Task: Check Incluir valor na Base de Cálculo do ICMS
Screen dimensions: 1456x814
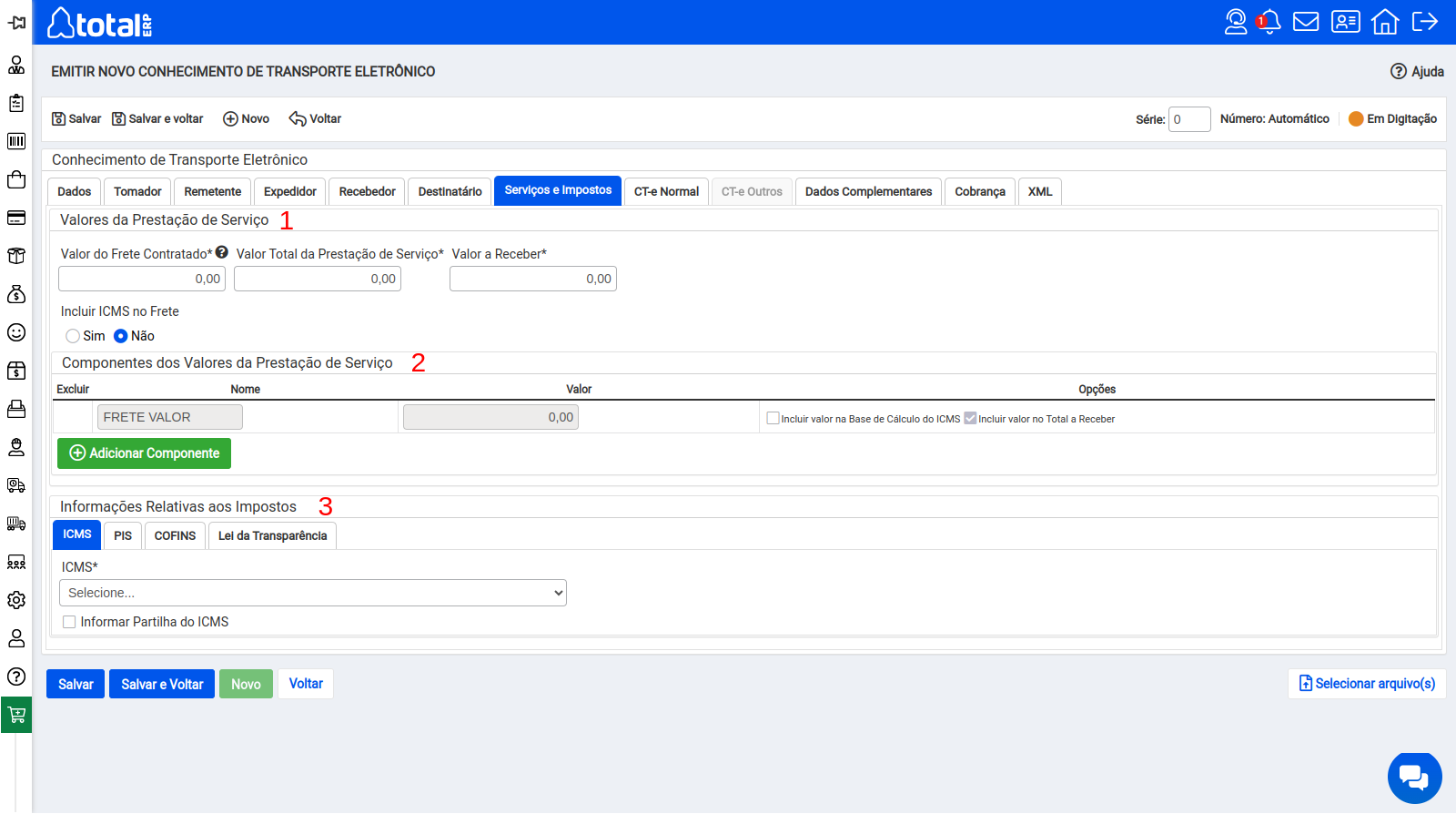Action: (773, 418)
